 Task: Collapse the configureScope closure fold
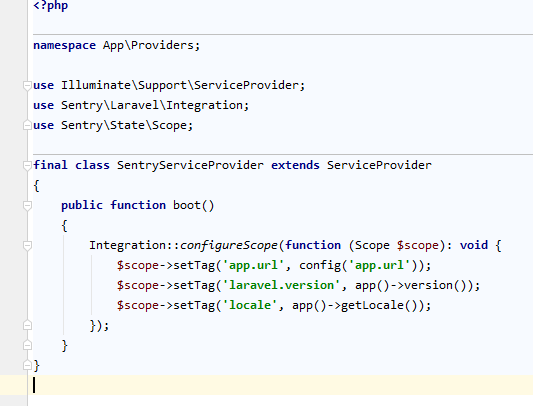click(x=27, y=246)
